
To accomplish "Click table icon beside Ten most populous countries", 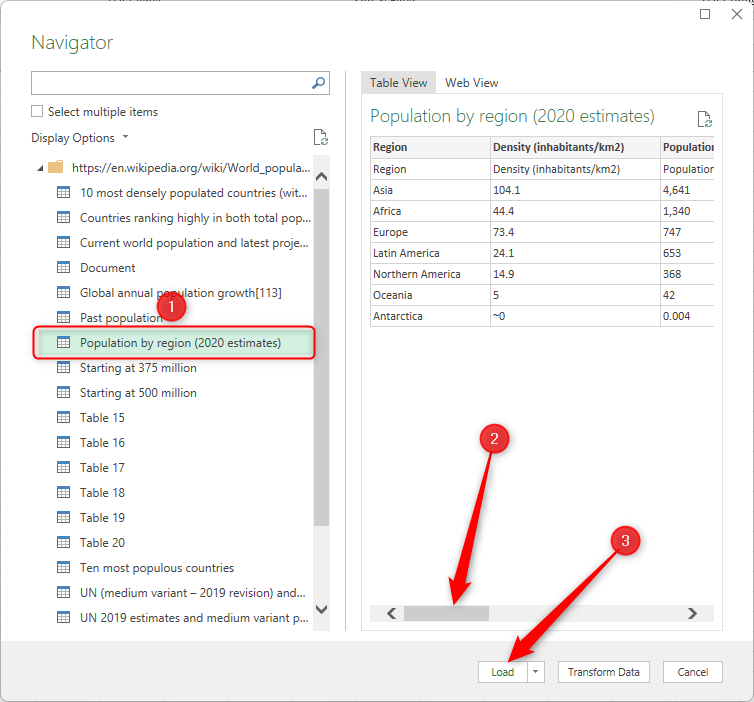I will (63, 567).
